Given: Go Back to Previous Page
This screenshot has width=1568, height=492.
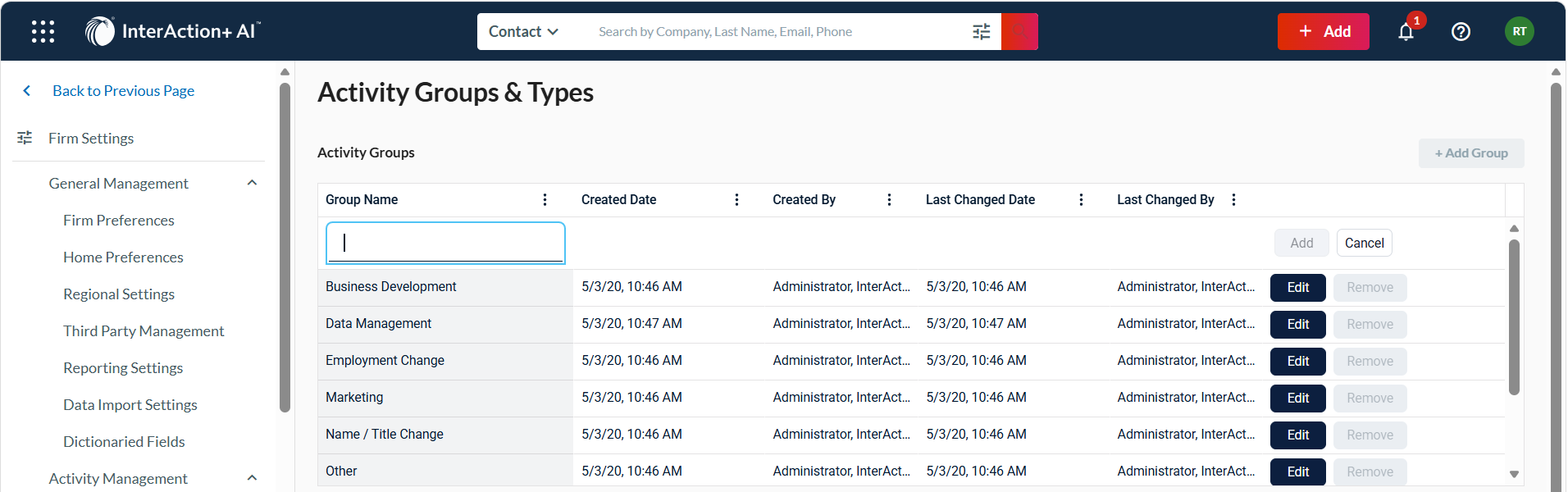Looking at the screenshot, I should pyautogui.click(x=123, y=90).
